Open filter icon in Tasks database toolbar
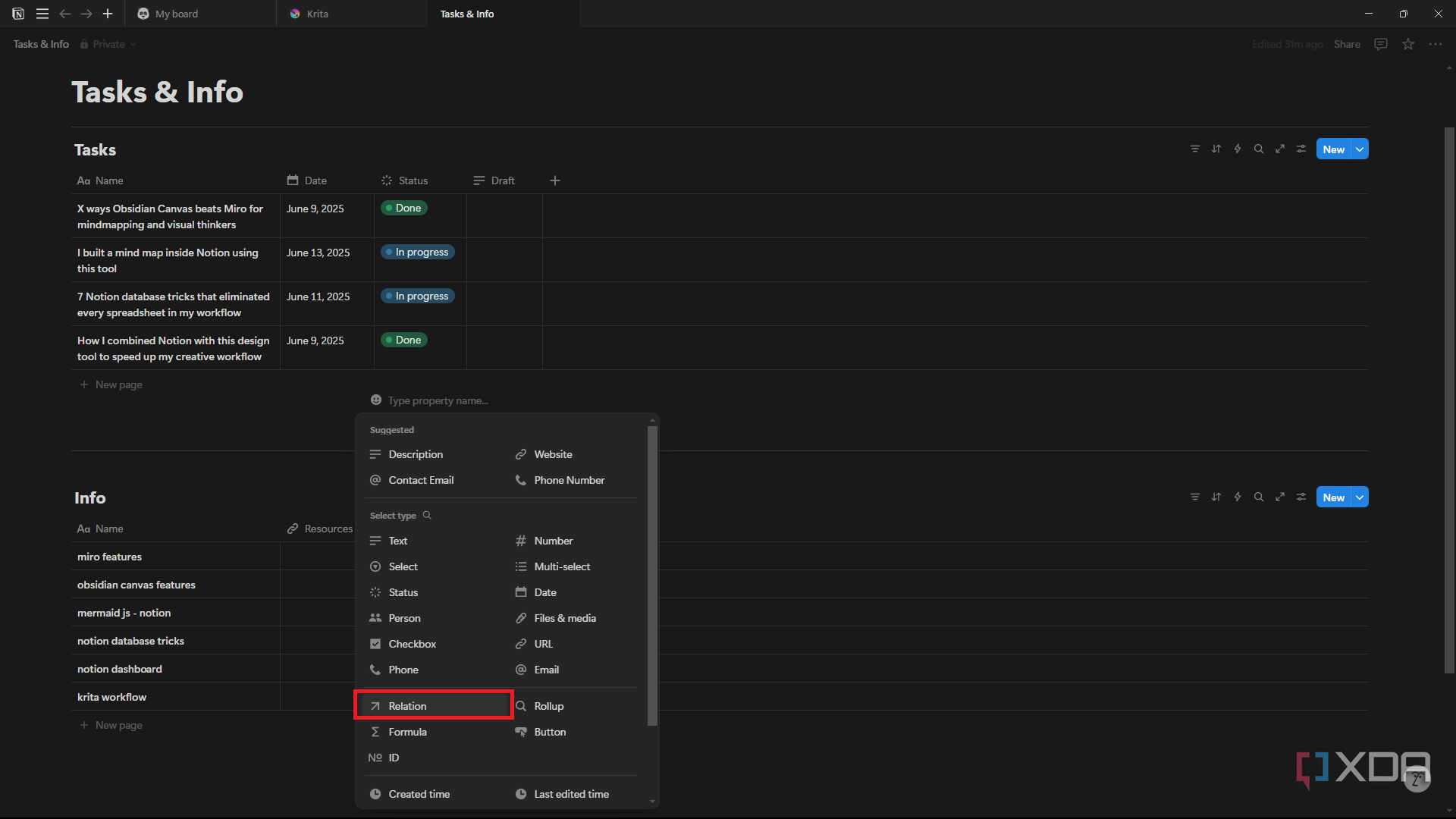Viewport: 1456px width, 819px height. (x=1194, y=149)
